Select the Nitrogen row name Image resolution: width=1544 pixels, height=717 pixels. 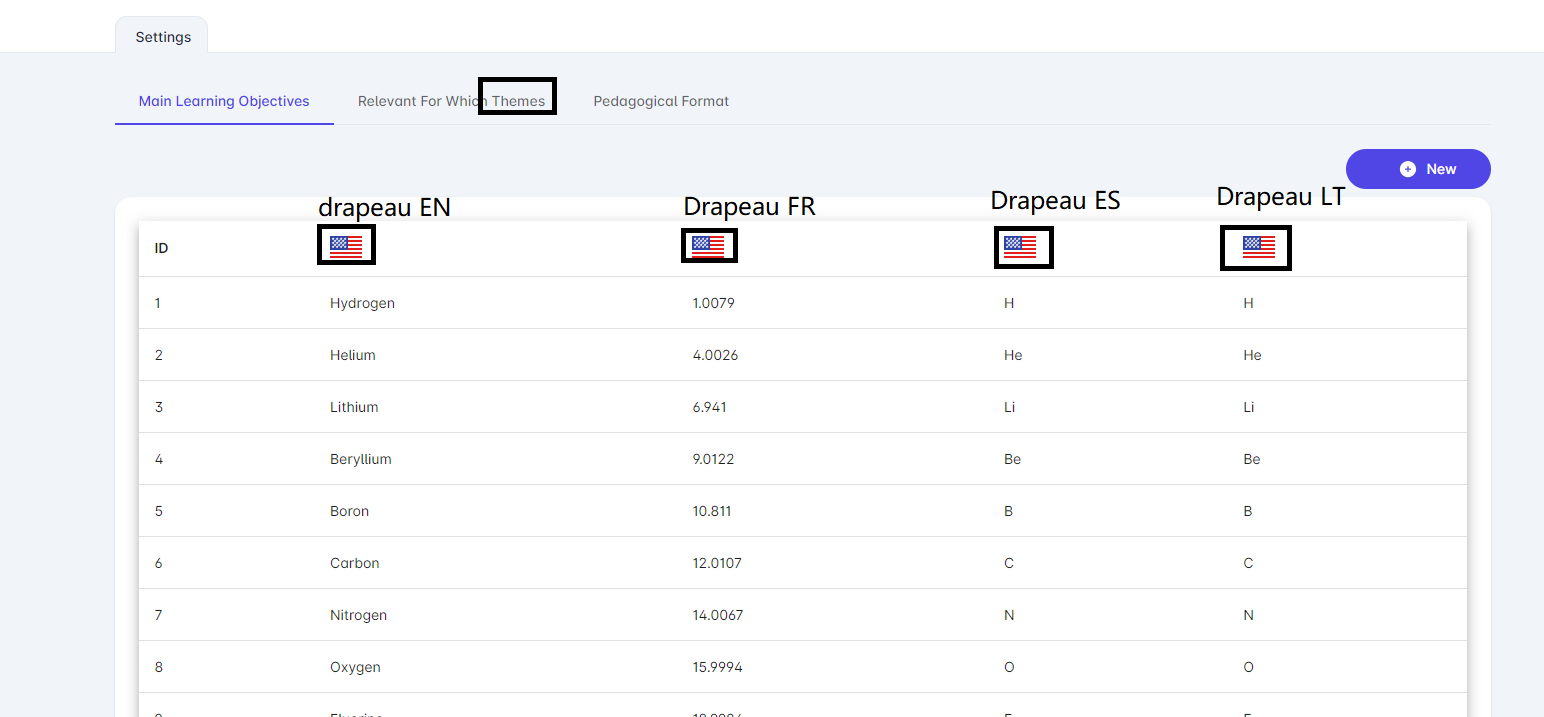tap(358, 615)
